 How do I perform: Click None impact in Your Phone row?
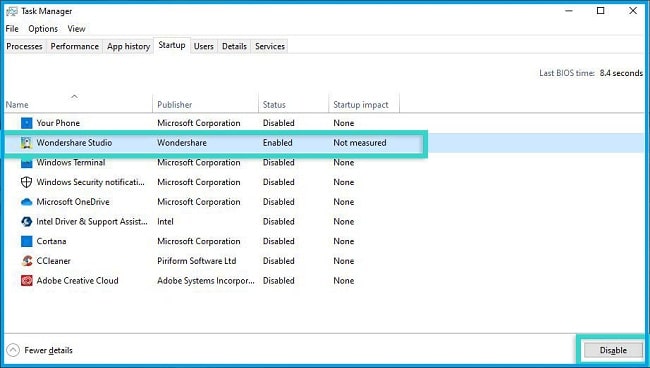coord(344,123)
